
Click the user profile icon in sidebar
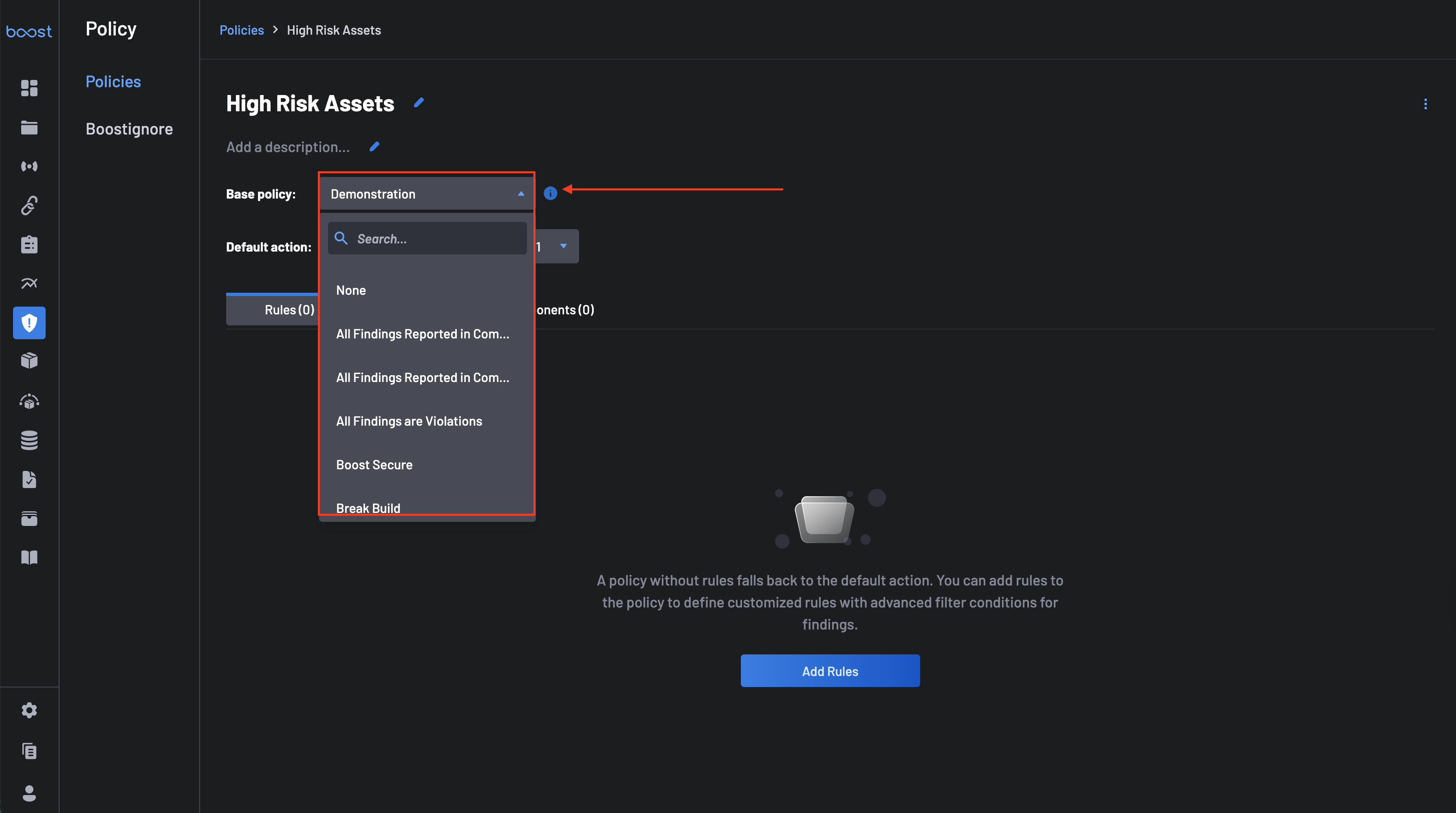[x=29, y=793]
